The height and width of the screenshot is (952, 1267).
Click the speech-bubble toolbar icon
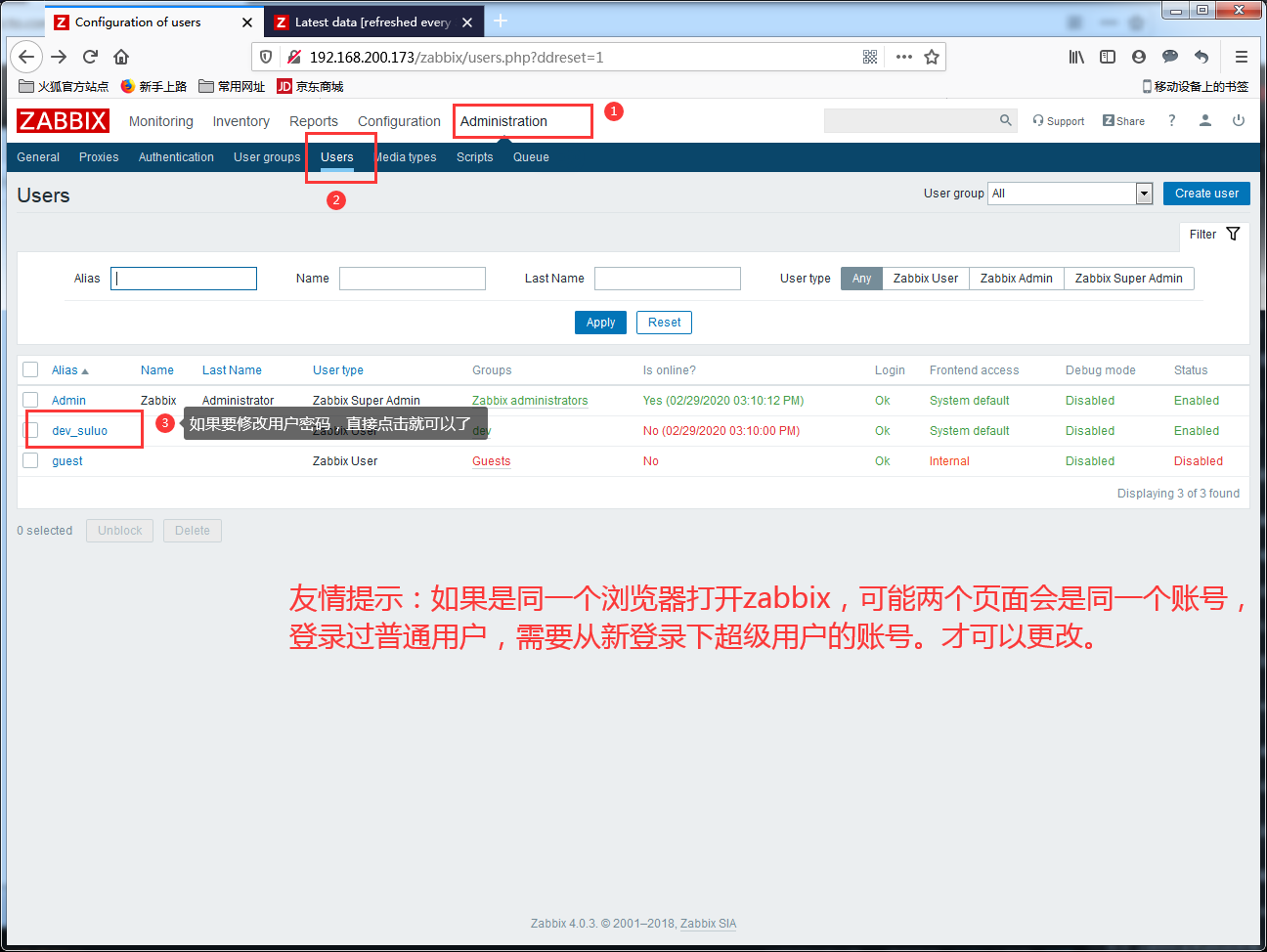(x=1170, y=57)
